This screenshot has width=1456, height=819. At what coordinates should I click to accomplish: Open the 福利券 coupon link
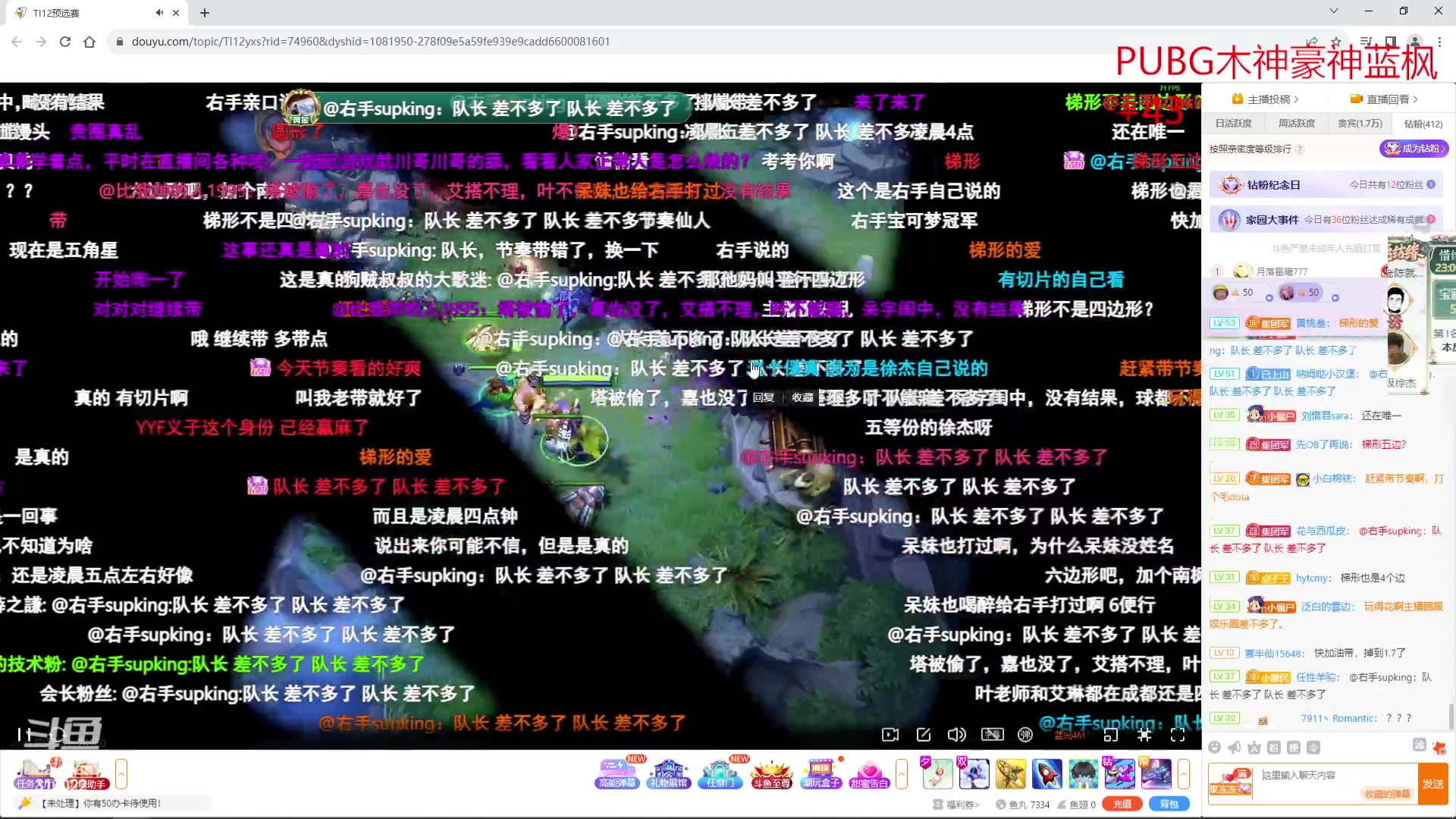coord(956,805)
